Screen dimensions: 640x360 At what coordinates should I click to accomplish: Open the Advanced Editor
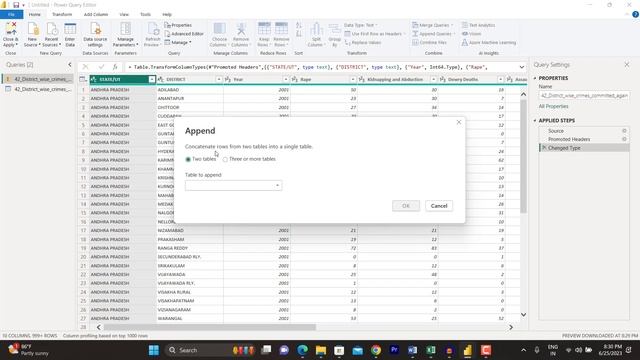coord(184,34)
